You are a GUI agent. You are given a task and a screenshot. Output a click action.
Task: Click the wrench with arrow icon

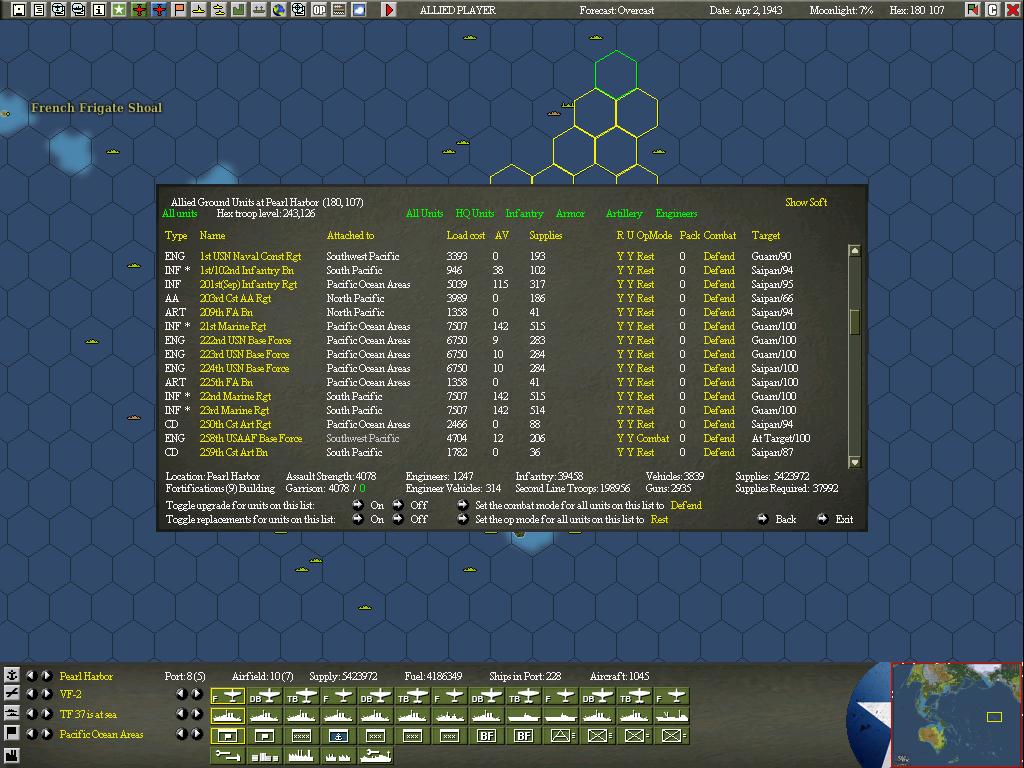coord(227,756)
